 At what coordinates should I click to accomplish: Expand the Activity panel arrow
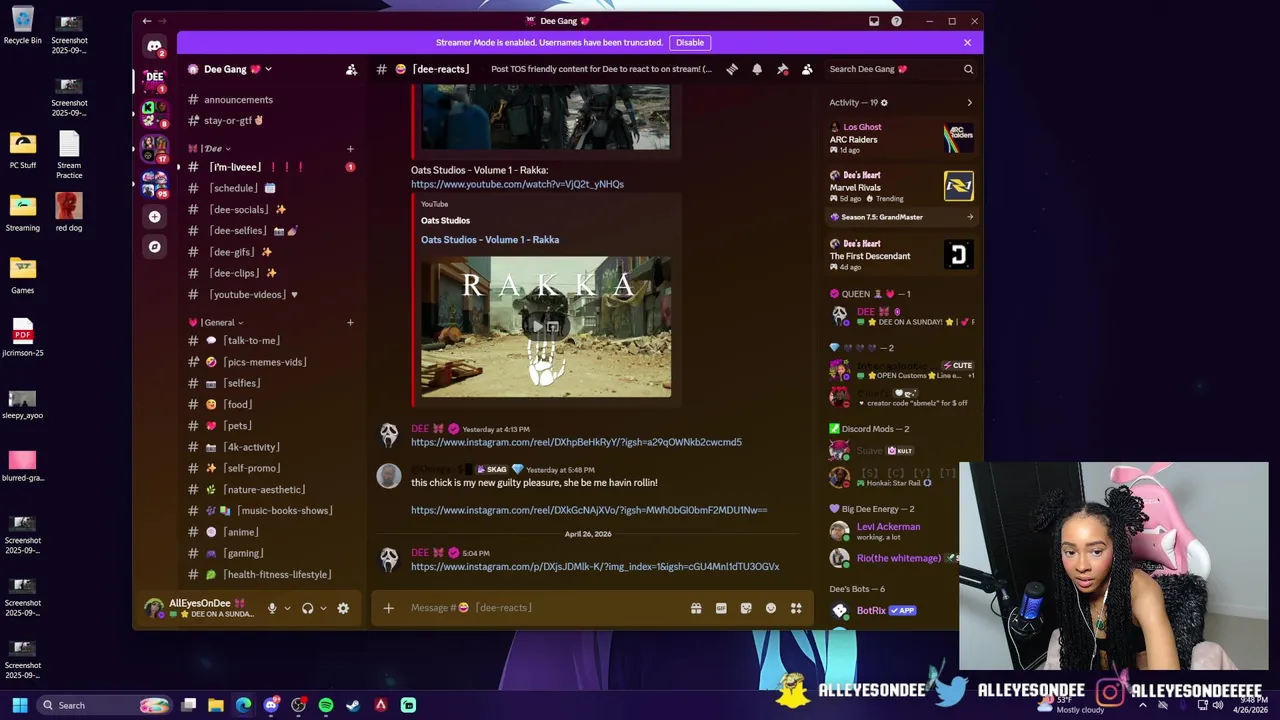point(969,102)
